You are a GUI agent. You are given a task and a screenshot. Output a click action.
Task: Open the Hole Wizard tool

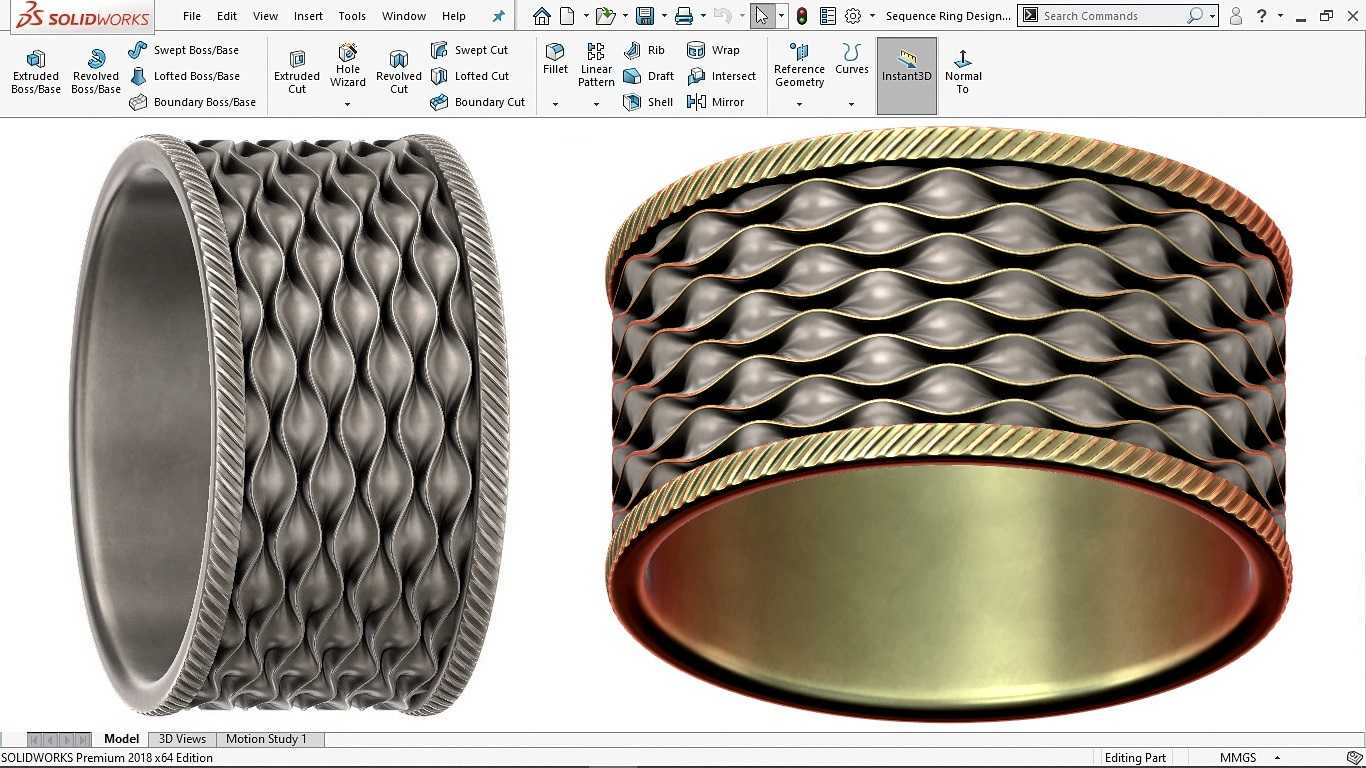point(348,66)
